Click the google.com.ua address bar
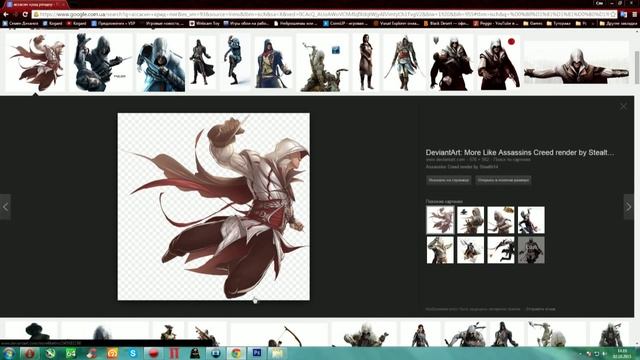640x360 pixels. (x=324, y=14)
